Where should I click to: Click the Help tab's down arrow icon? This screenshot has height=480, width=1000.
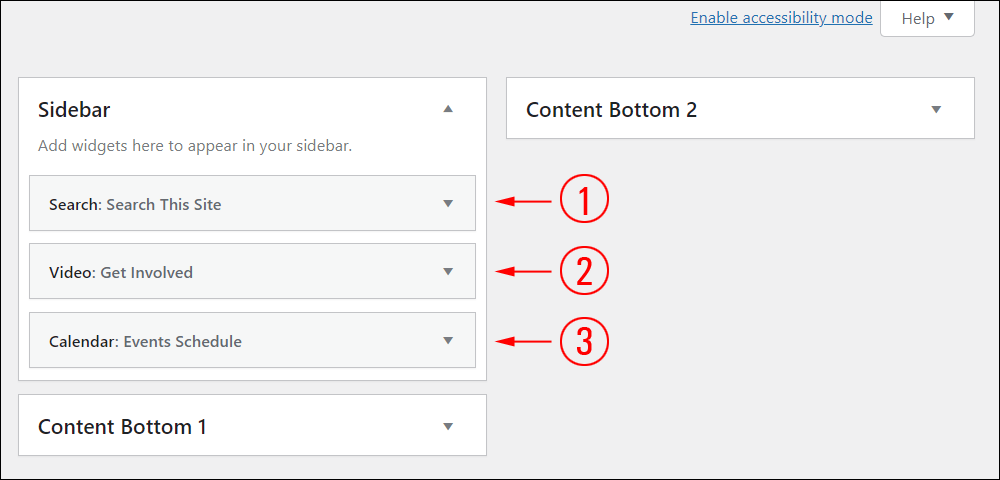point(948,17)
